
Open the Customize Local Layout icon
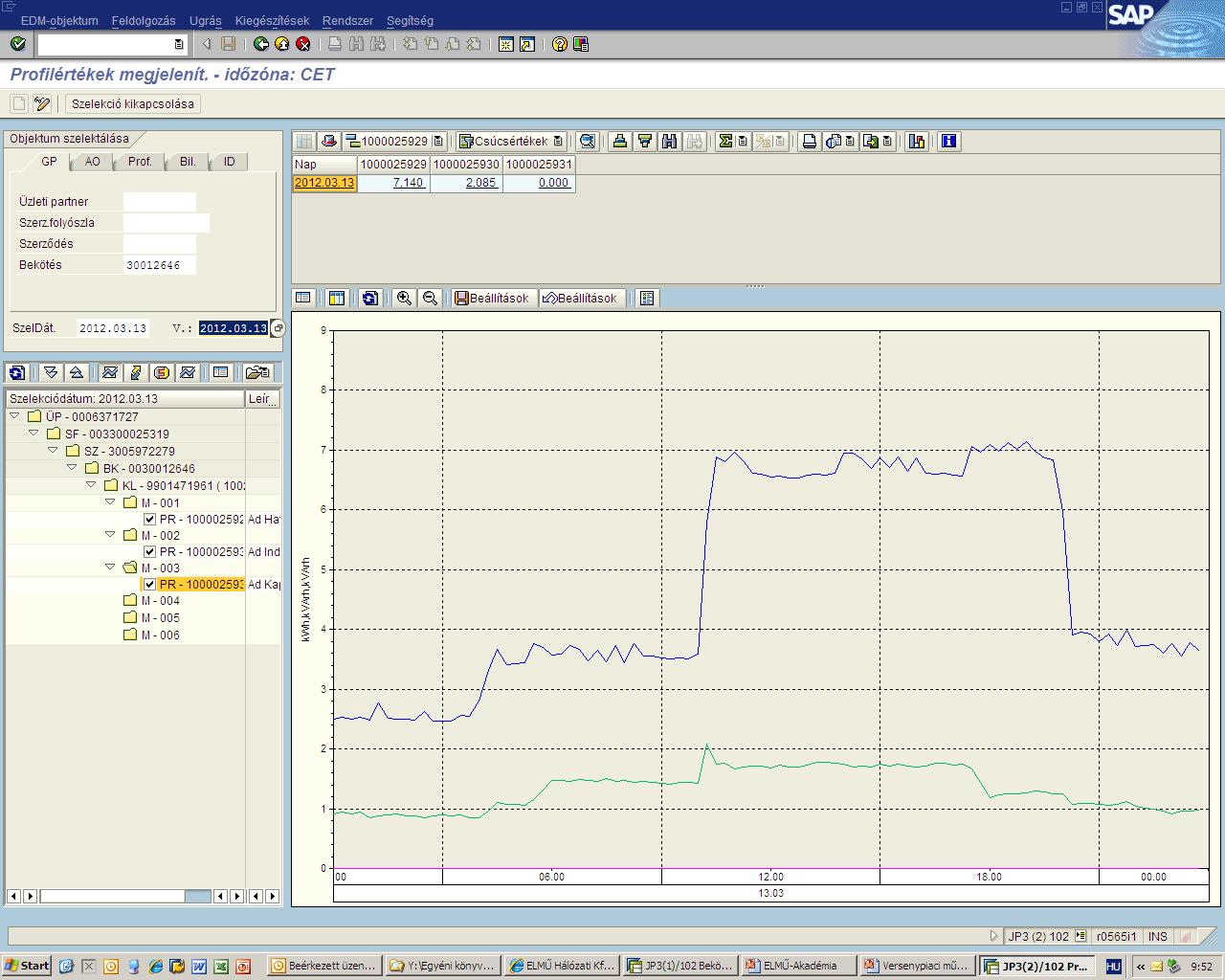point(581,44)
